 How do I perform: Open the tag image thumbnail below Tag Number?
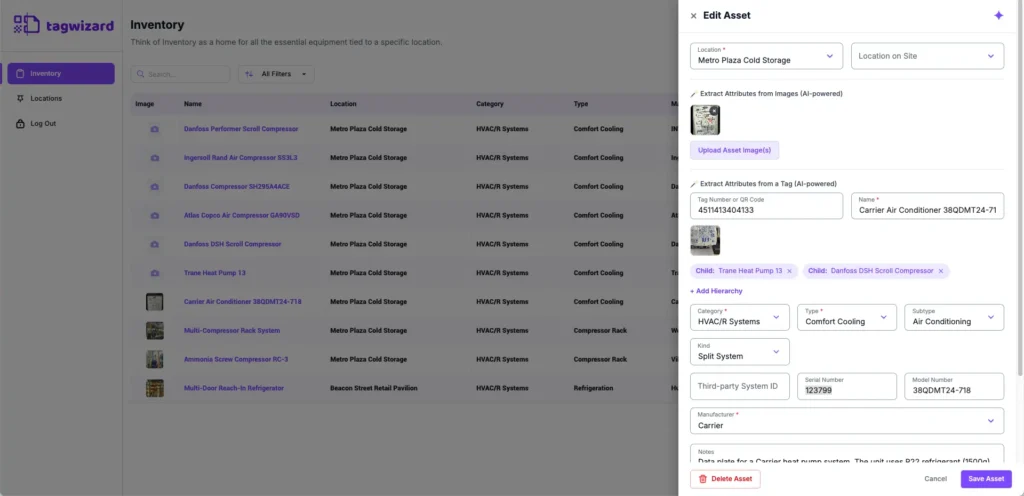705,240
